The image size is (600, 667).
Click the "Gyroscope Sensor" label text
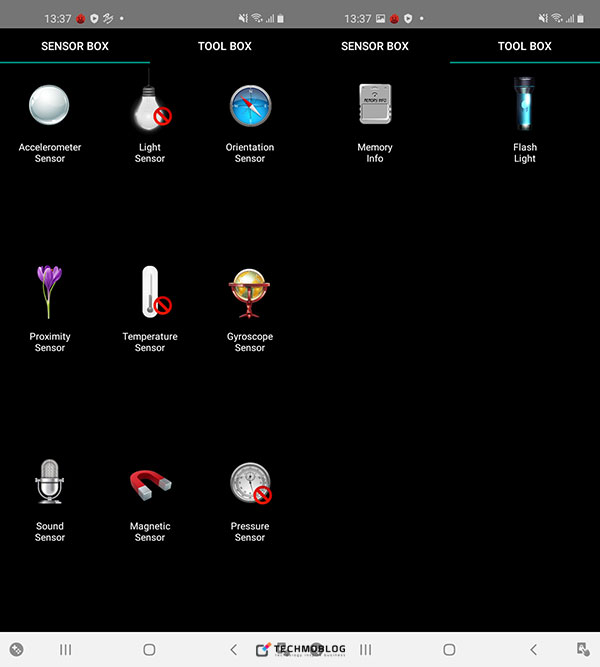click(250, 342)
